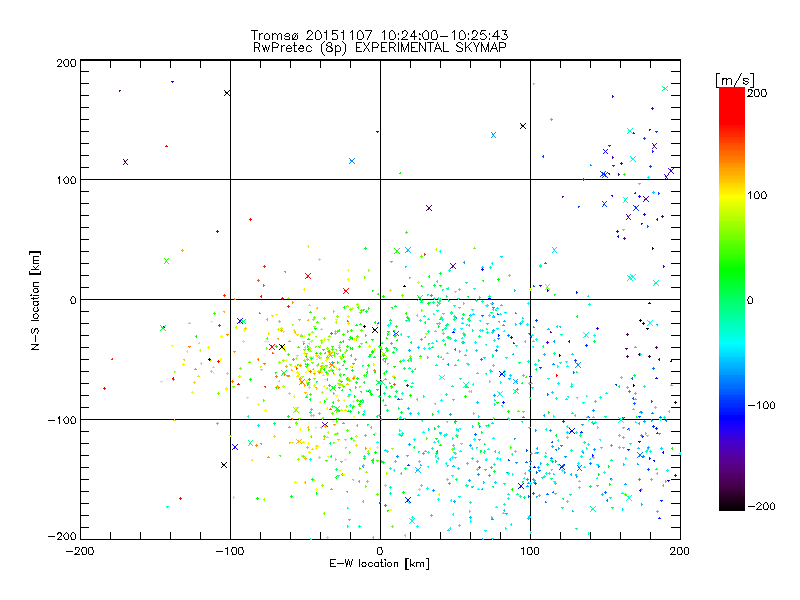Viewport: 800px width, 600px height.
Task: Click the y-axis tick label '-100'
Action: 62,420
